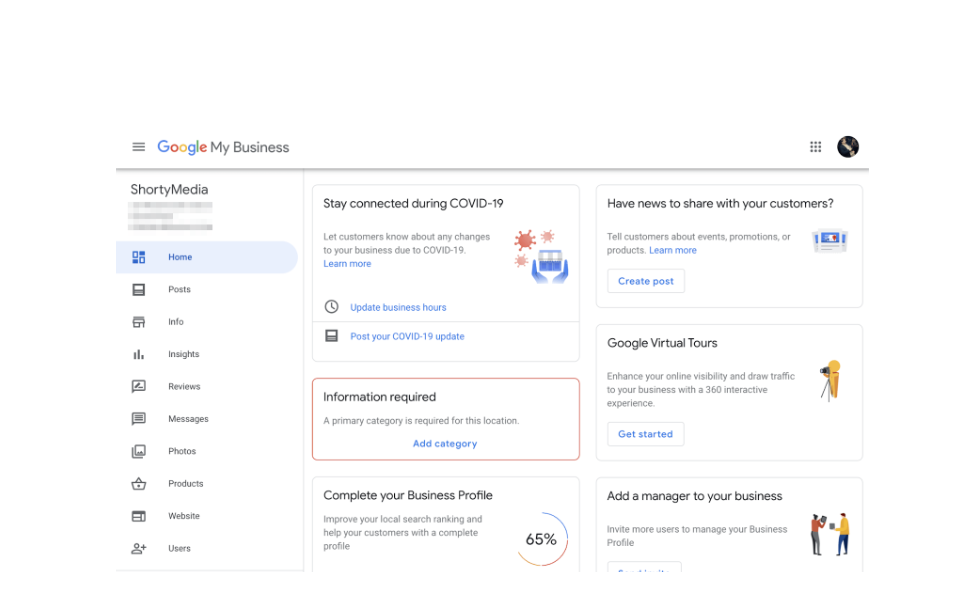Screen dimensions: 979x606
Task: Click the manager people illustration
Action: [830, 534]
